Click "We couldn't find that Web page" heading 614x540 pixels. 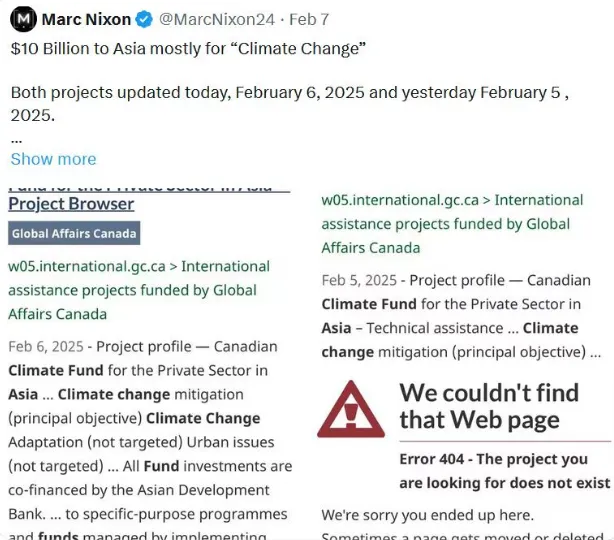[x=489, y=406]
